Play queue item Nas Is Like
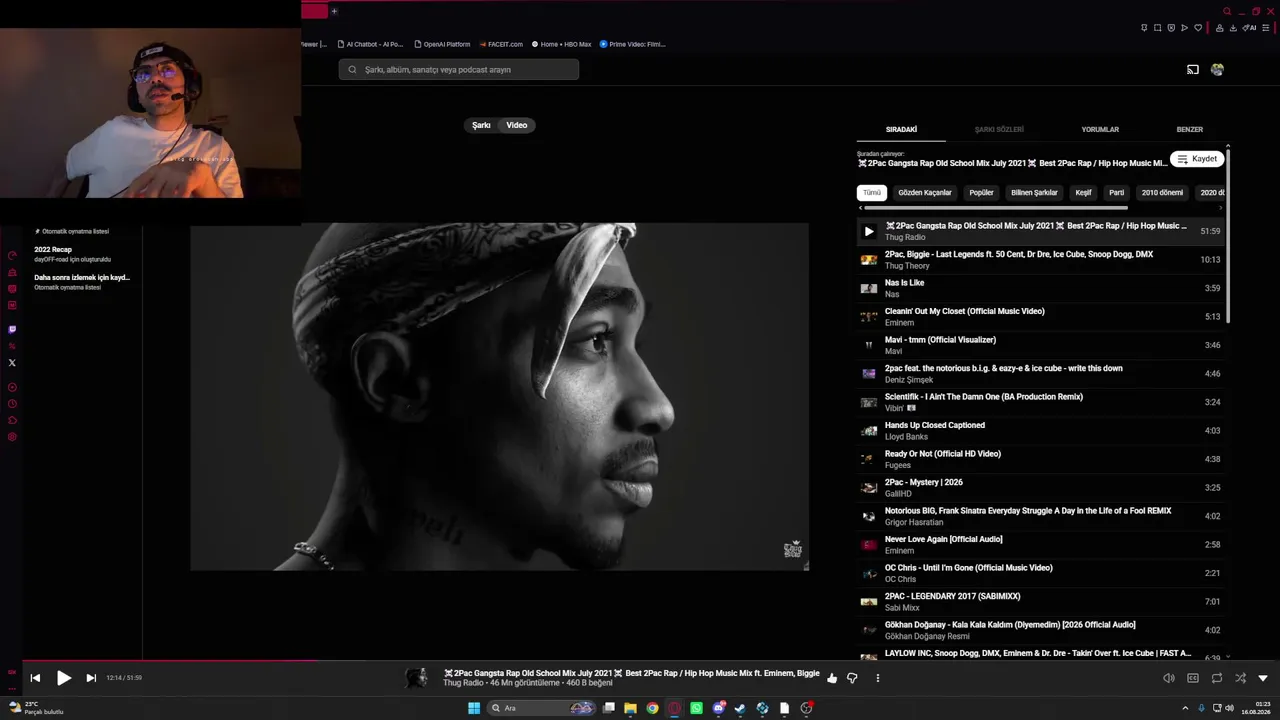This screenshot has width=1280, height=720. [x=1040, y=288]
